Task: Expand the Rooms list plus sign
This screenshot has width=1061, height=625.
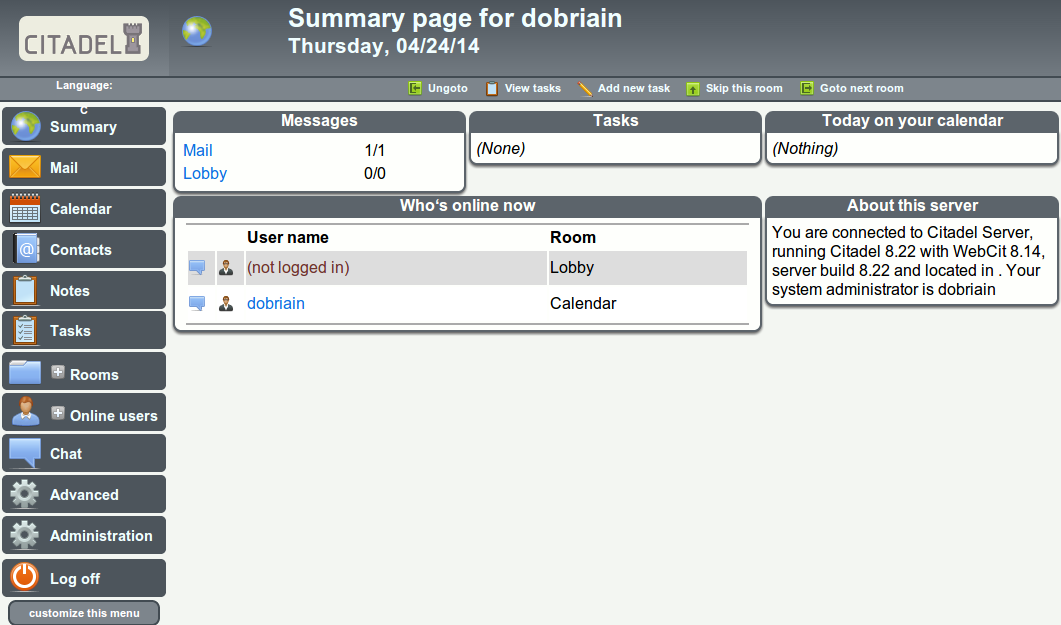Action: click(58, 372)
